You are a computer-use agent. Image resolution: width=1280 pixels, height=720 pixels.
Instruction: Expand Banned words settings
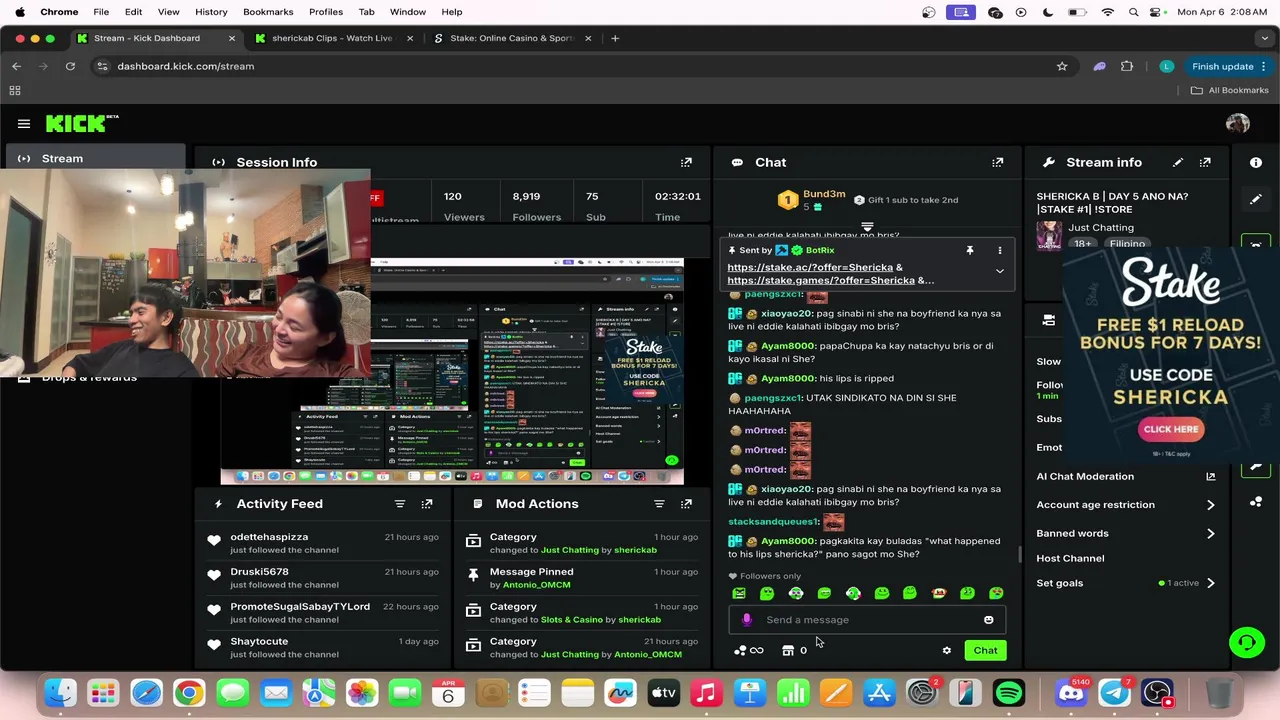1210,534
